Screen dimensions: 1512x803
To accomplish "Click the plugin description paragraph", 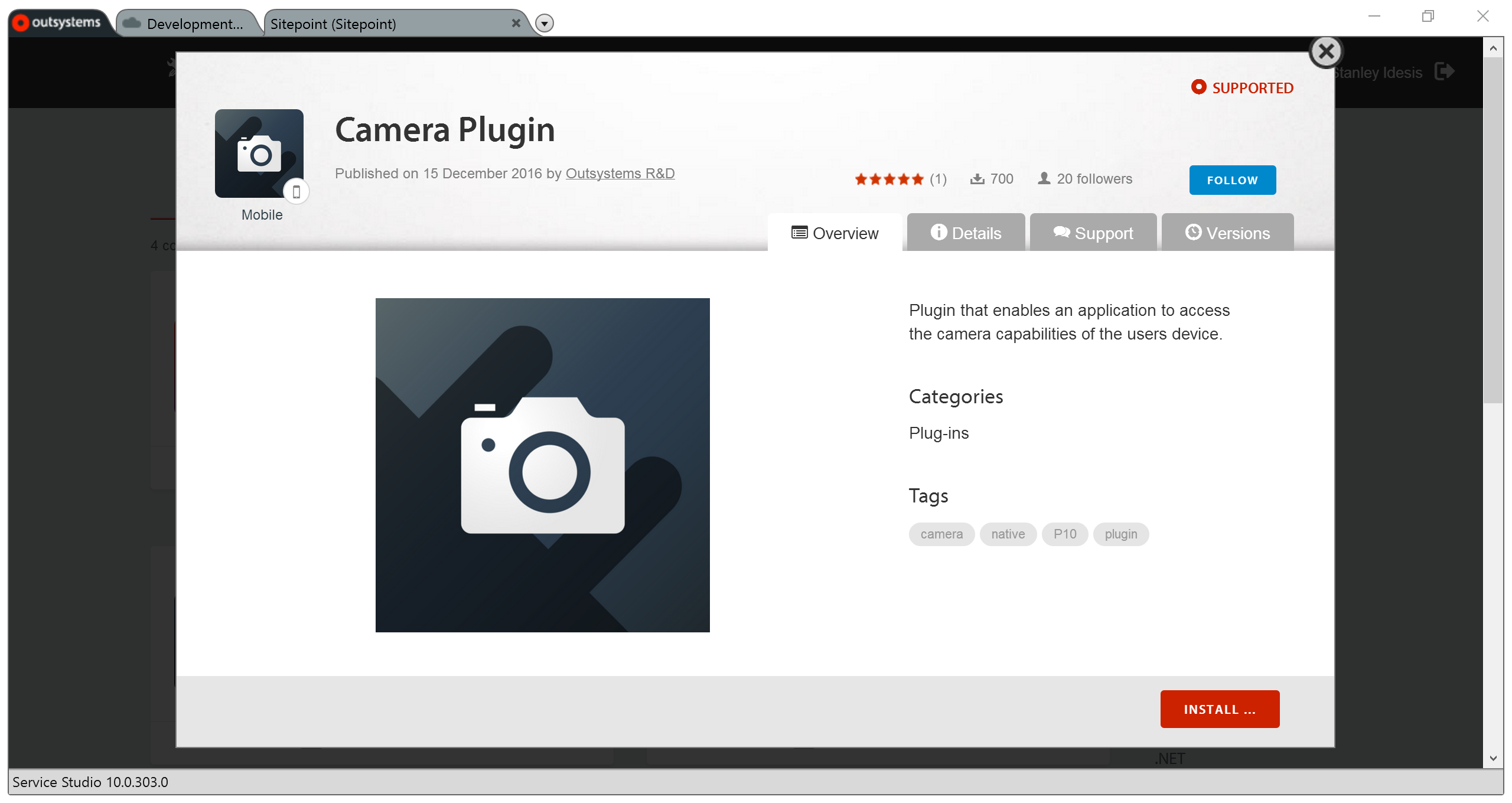I will click(1069, 322).
